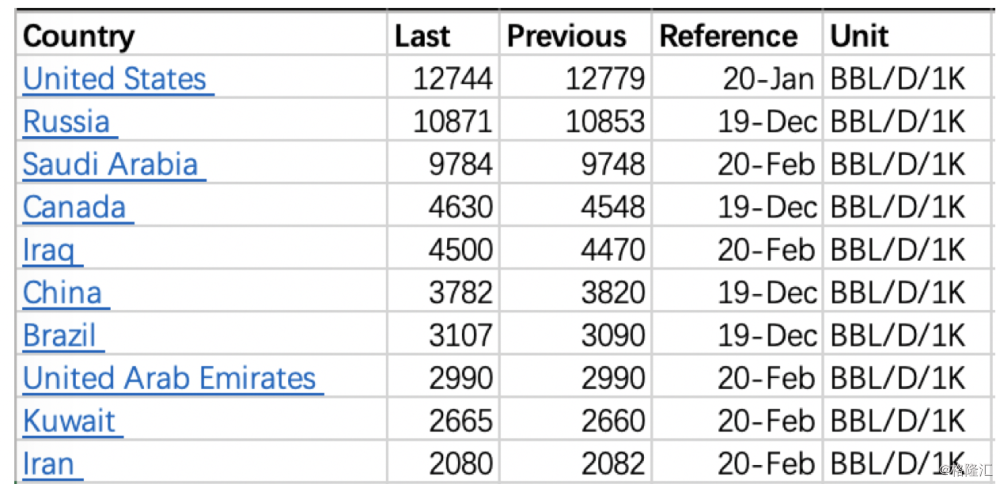Click Russia's previous value 10853
Viewport: 1000px width, 484px height.
605,122
